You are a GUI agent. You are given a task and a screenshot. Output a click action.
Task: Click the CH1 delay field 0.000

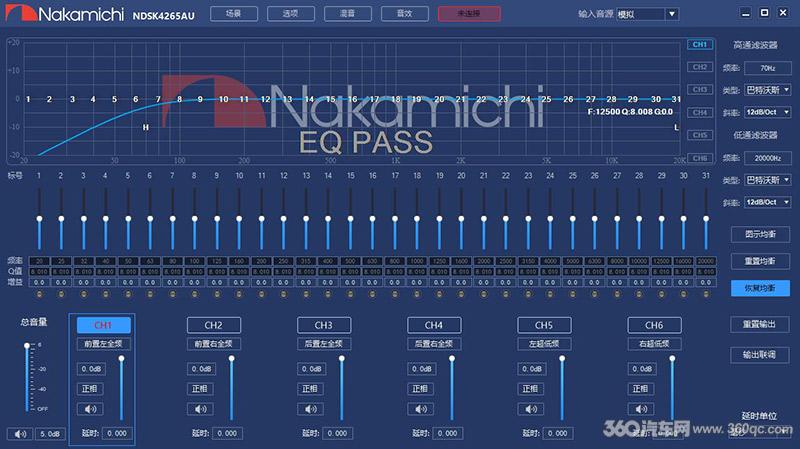coord(117,433)
